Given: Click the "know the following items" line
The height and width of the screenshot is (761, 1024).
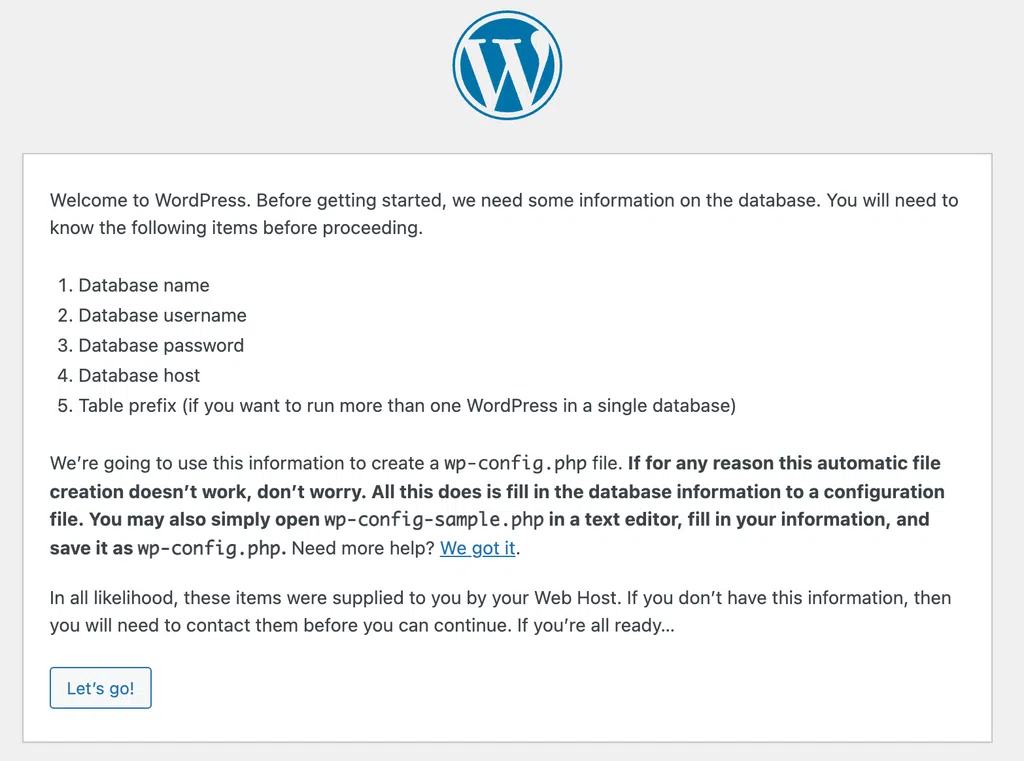Looking at the screenshot, I should (x=236, y=228).
